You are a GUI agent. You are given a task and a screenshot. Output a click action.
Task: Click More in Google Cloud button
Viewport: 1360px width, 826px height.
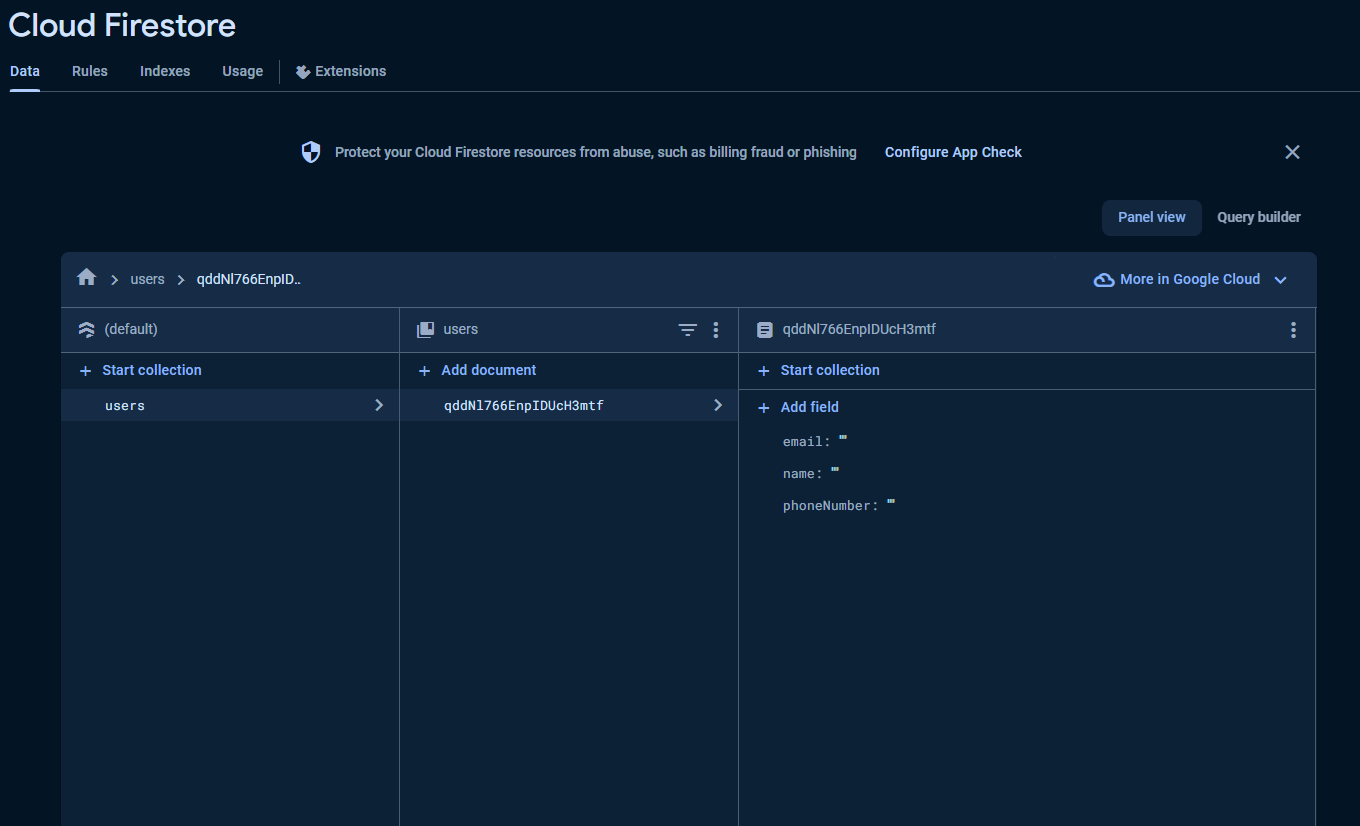[x=1190, y=280]
